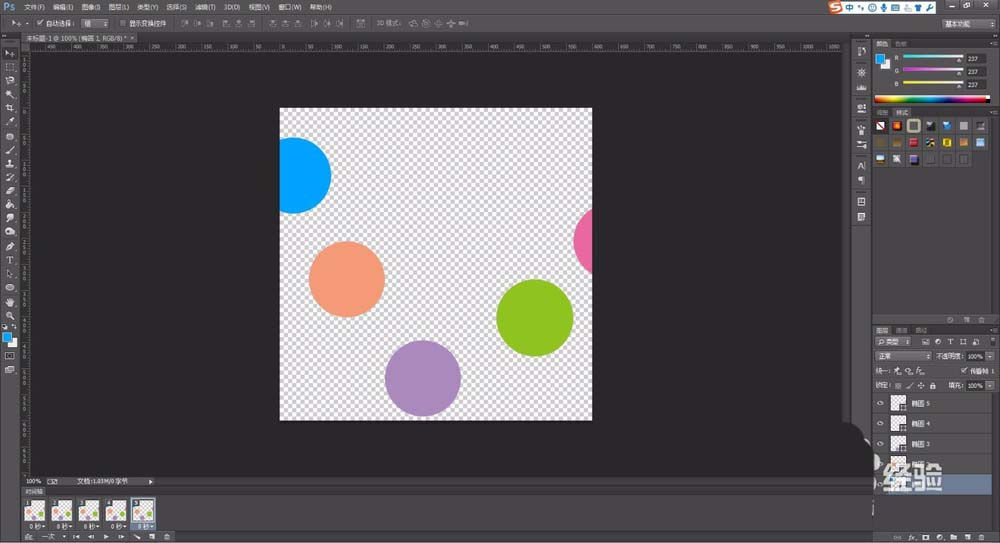1000x543 pixels.
Task: Open the layer blend mode dropdown 正常
Action: tap(903, 356)
